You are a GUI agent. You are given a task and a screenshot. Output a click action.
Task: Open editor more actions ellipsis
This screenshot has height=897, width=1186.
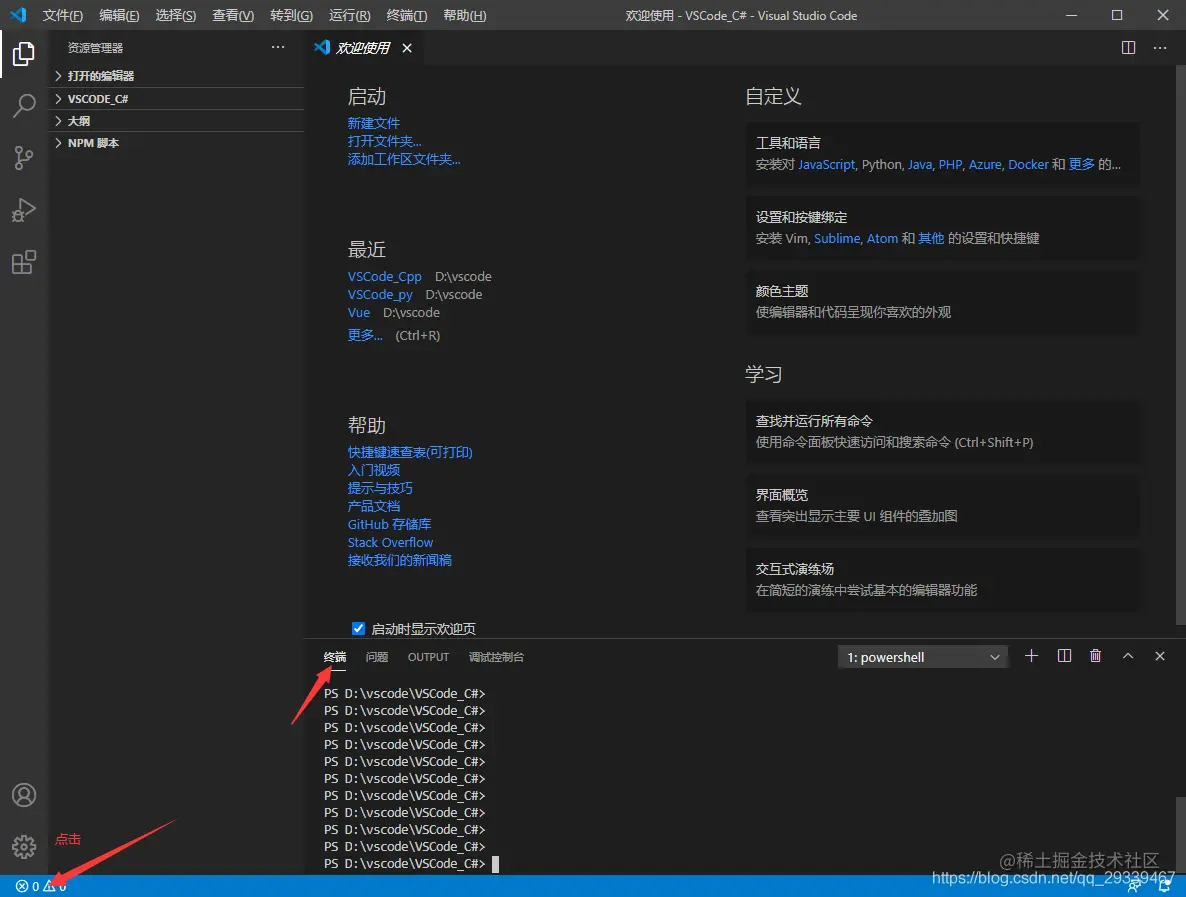click(x=1160, y=48)
